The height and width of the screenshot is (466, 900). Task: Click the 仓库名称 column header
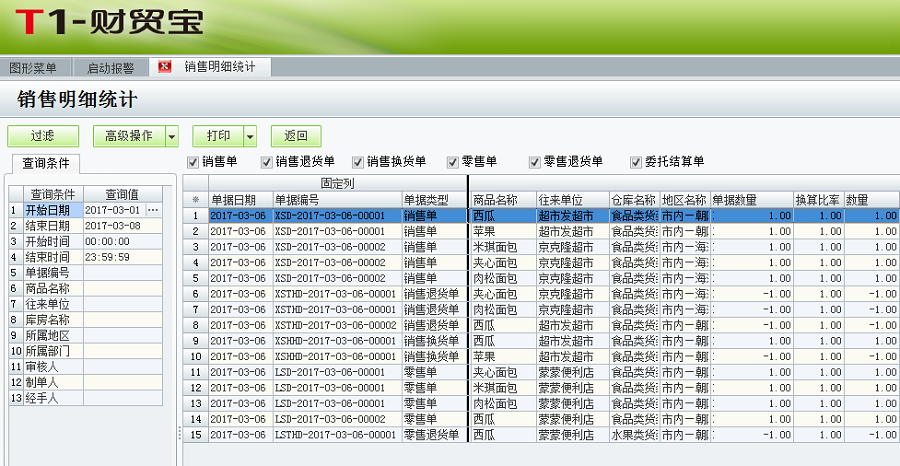click(634, 200)
